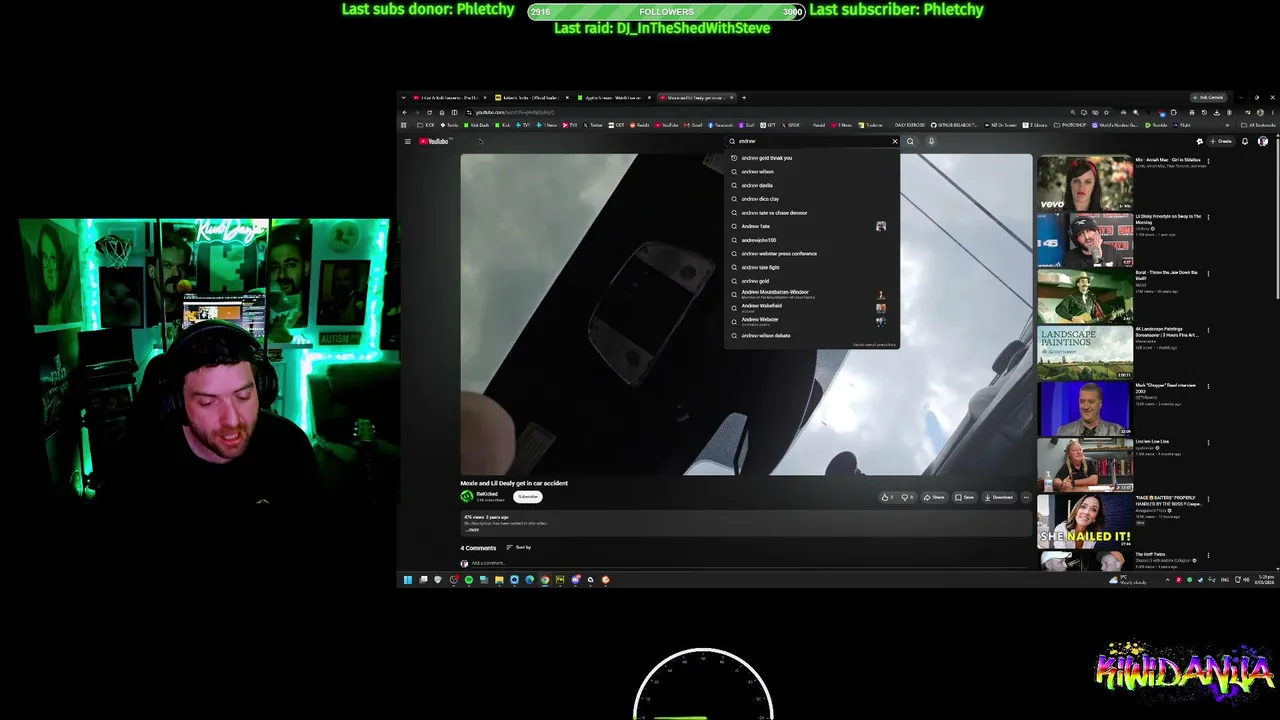Open Windows Start menu on taskbar
The height and width of the screenshot is (720, 1280).
(408, 580)
